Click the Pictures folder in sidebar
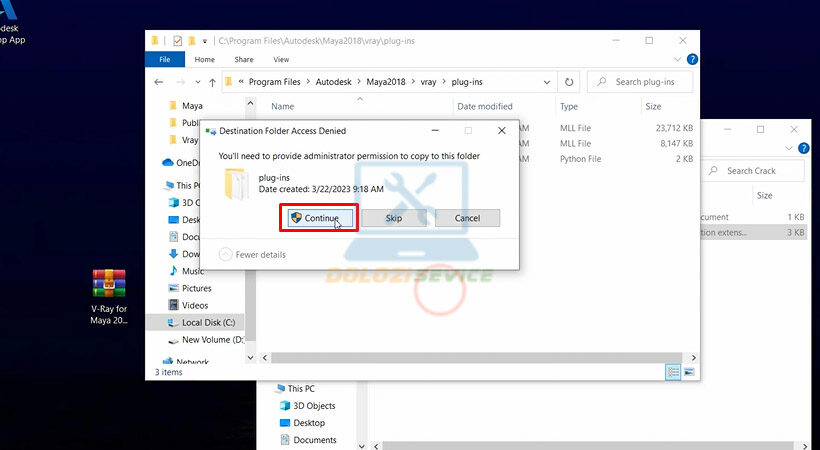 point(196,288)
